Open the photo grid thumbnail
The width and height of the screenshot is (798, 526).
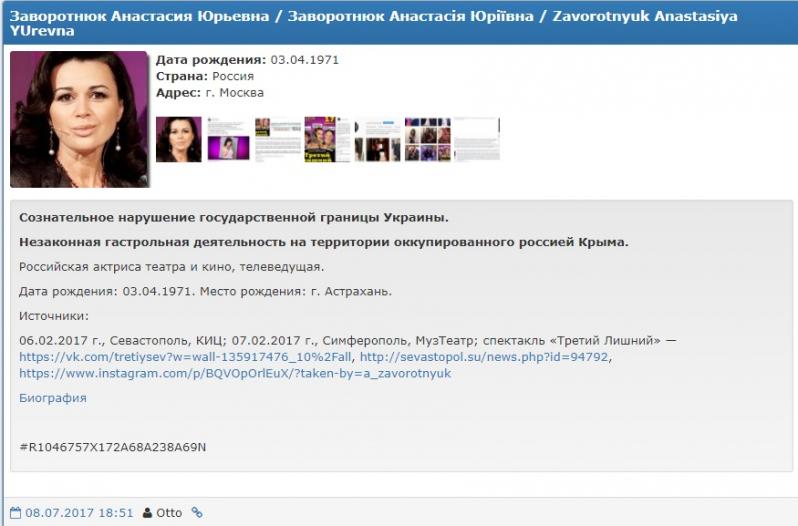(x=427, y=139)
